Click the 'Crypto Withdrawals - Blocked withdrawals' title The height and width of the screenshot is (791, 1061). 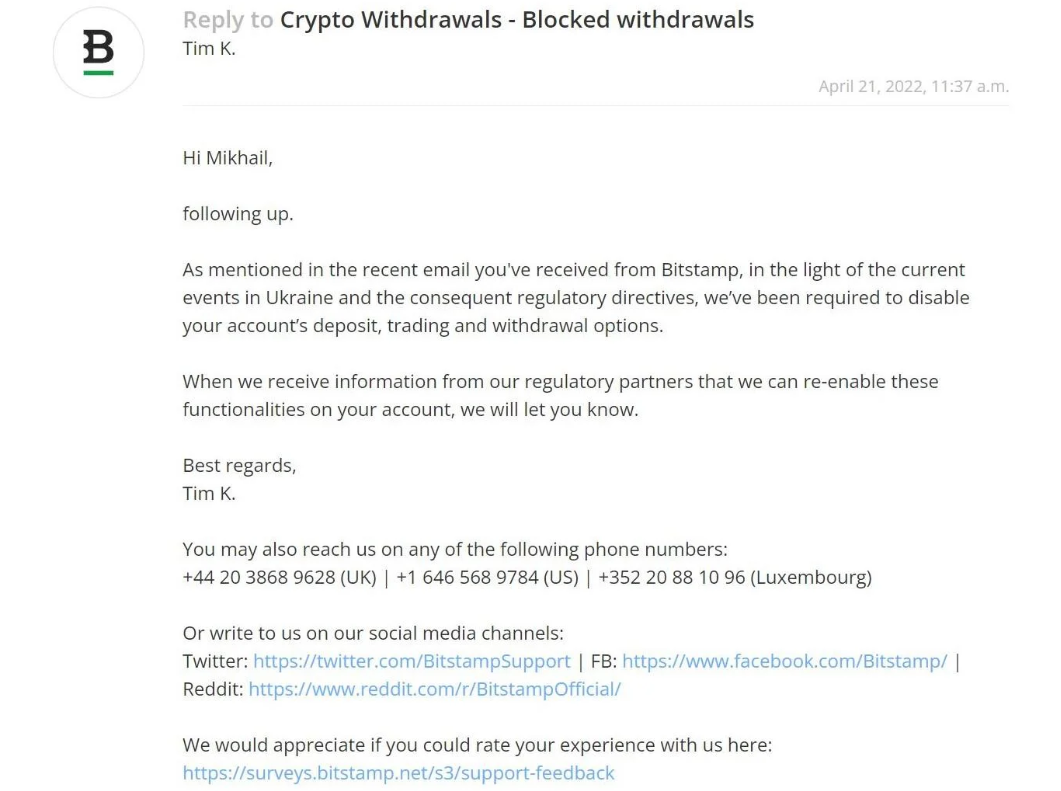click(x=517, y=19)
